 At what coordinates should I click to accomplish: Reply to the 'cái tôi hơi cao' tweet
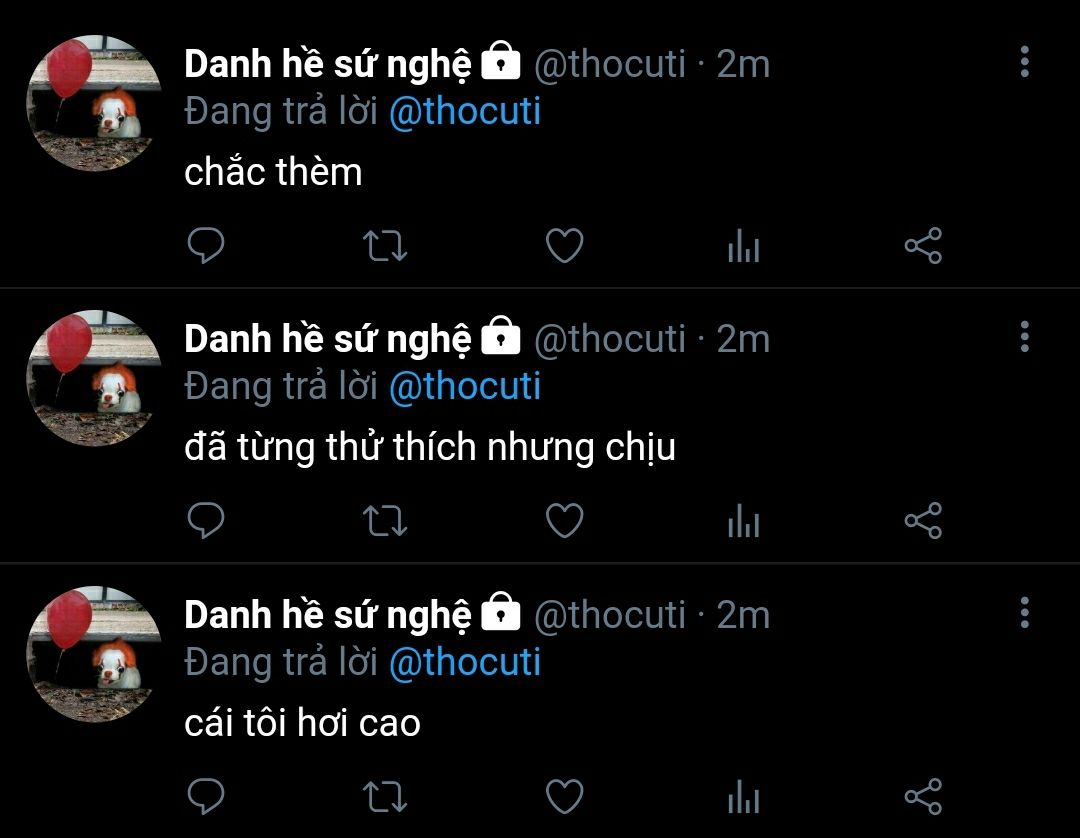click(206, 796)
